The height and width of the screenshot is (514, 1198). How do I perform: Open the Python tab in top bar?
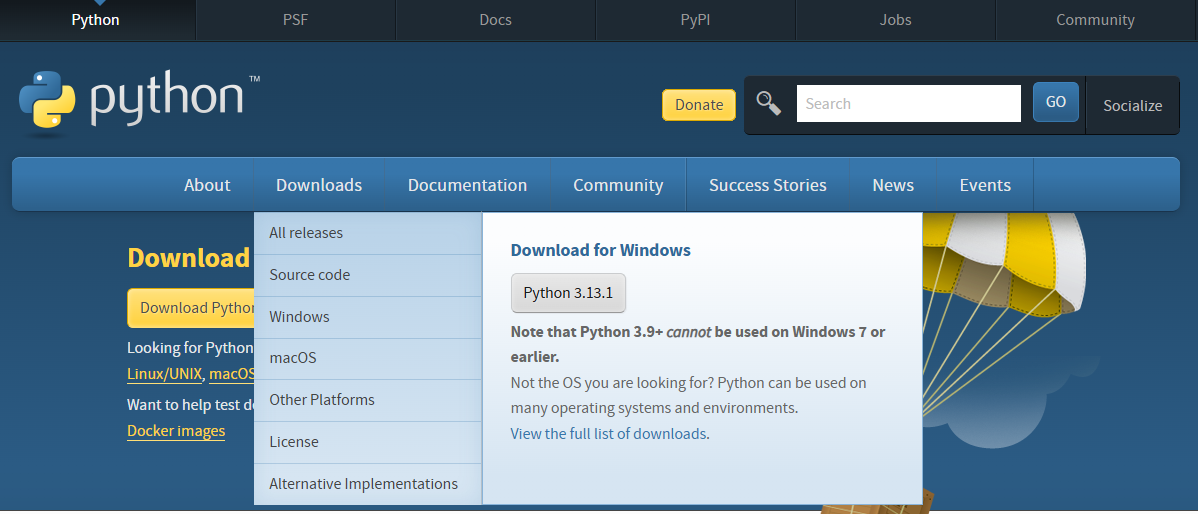(x=96, y=20)
